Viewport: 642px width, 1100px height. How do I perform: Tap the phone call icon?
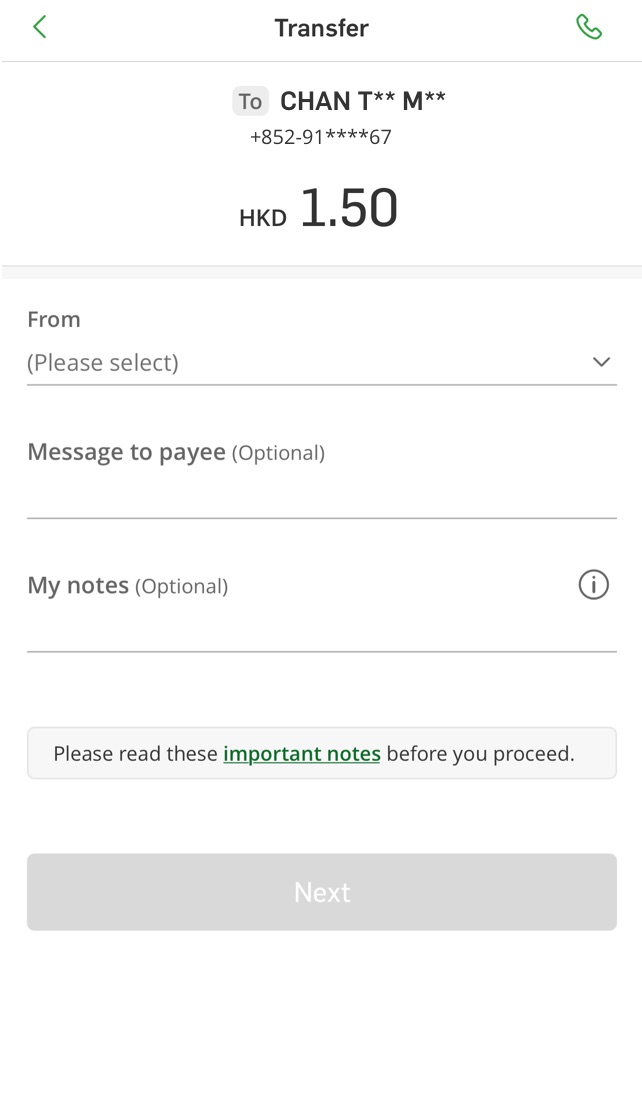pyautogui.click(x=589, y=27)
